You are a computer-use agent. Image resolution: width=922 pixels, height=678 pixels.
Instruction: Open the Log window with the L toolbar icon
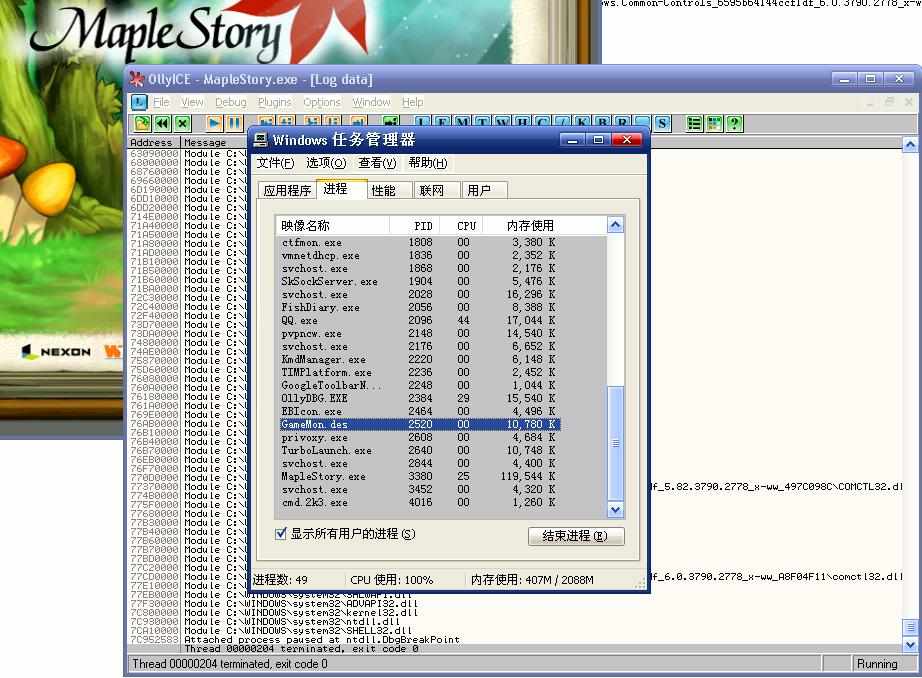tap(422, 123)
